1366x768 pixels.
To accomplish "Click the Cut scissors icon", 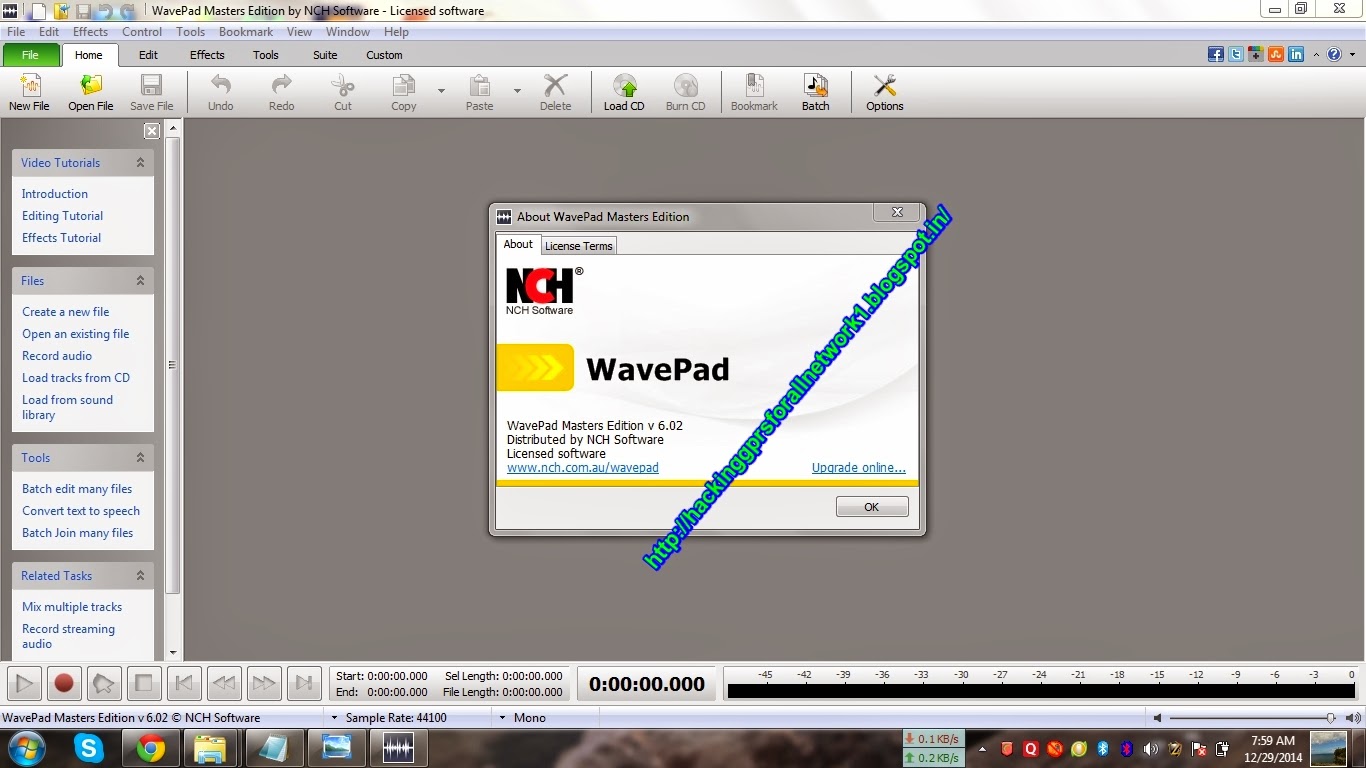I will click(343, 92).
